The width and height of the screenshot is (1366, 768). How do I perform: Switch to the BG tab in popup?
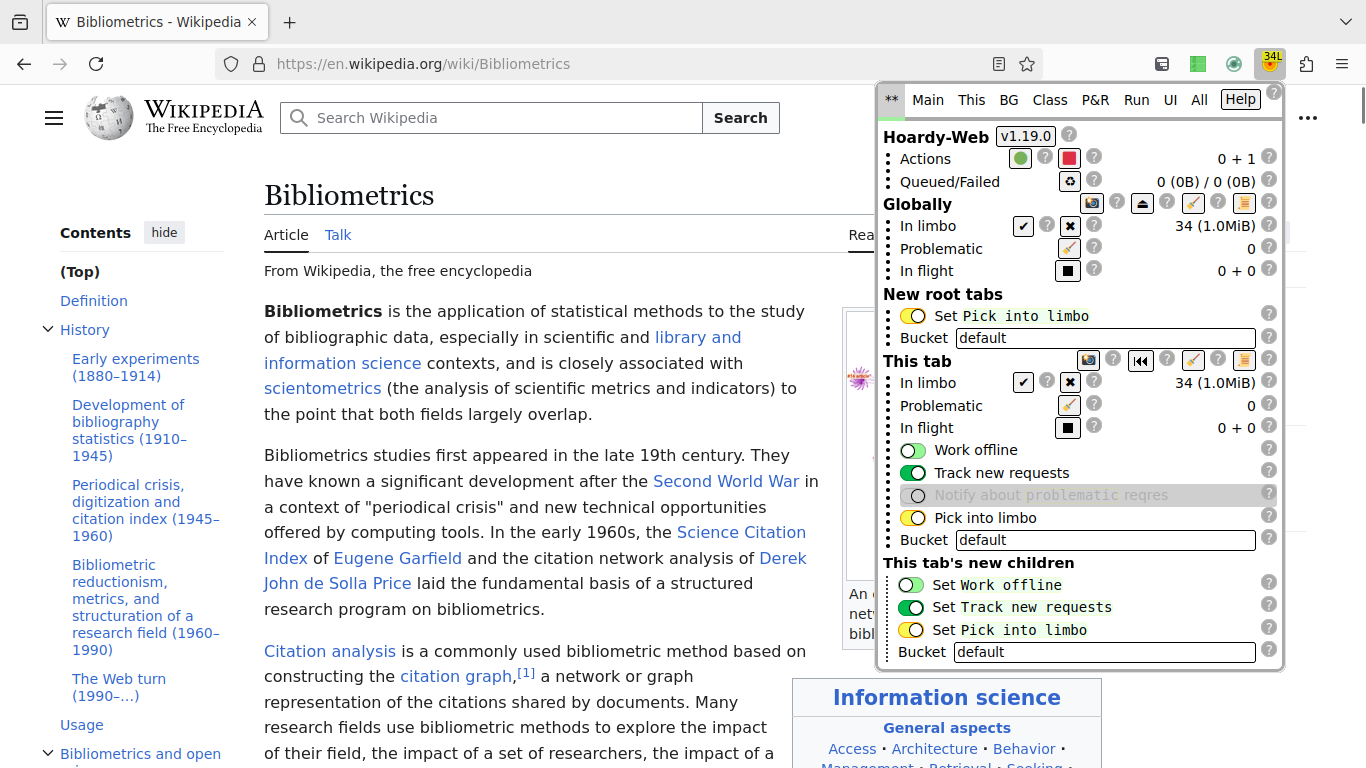pyautogui.click(x=1009, y=100)
